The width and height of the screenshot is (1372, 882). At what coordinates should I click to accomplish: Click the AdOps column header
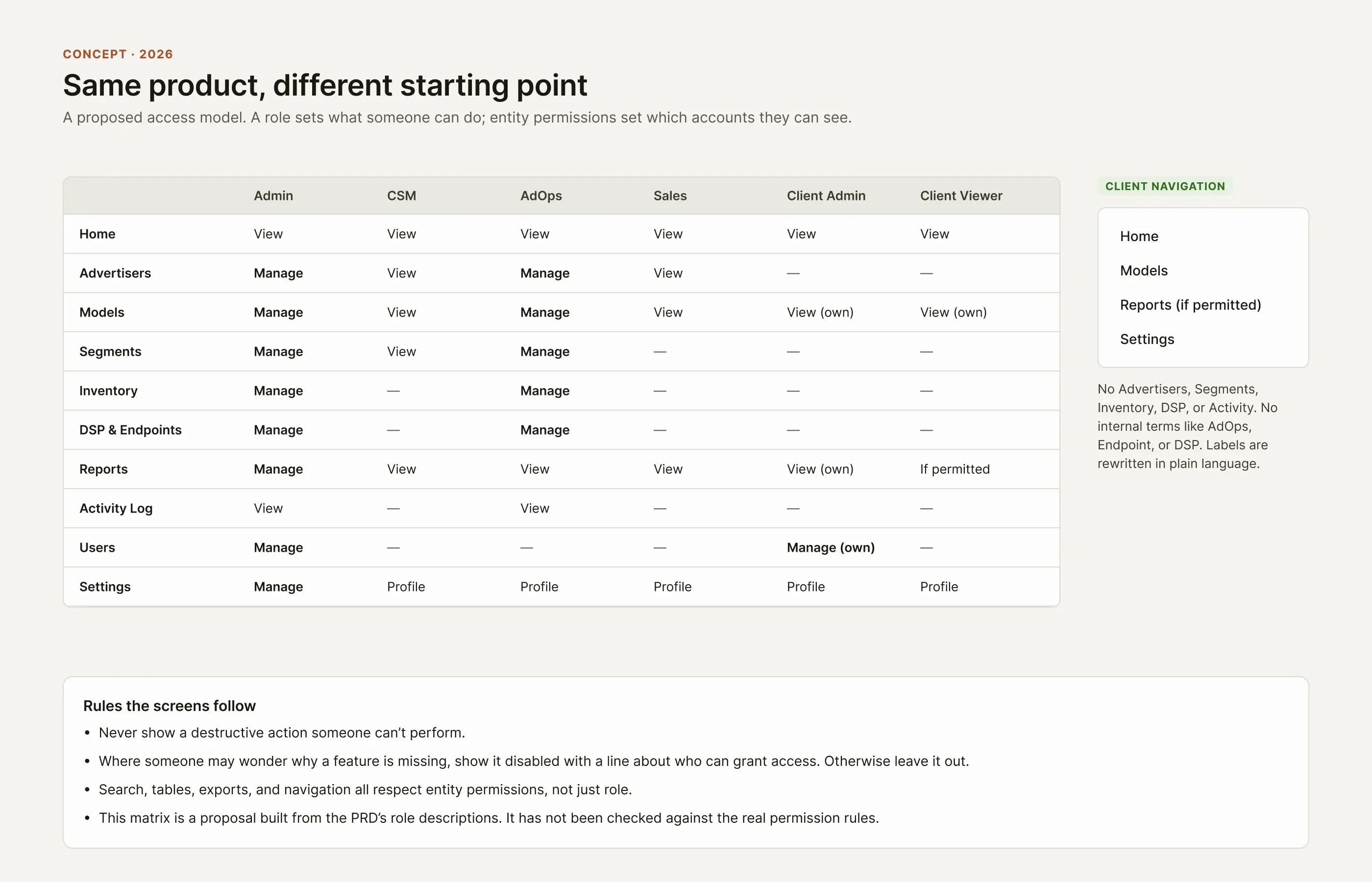[x=540, y=196]
